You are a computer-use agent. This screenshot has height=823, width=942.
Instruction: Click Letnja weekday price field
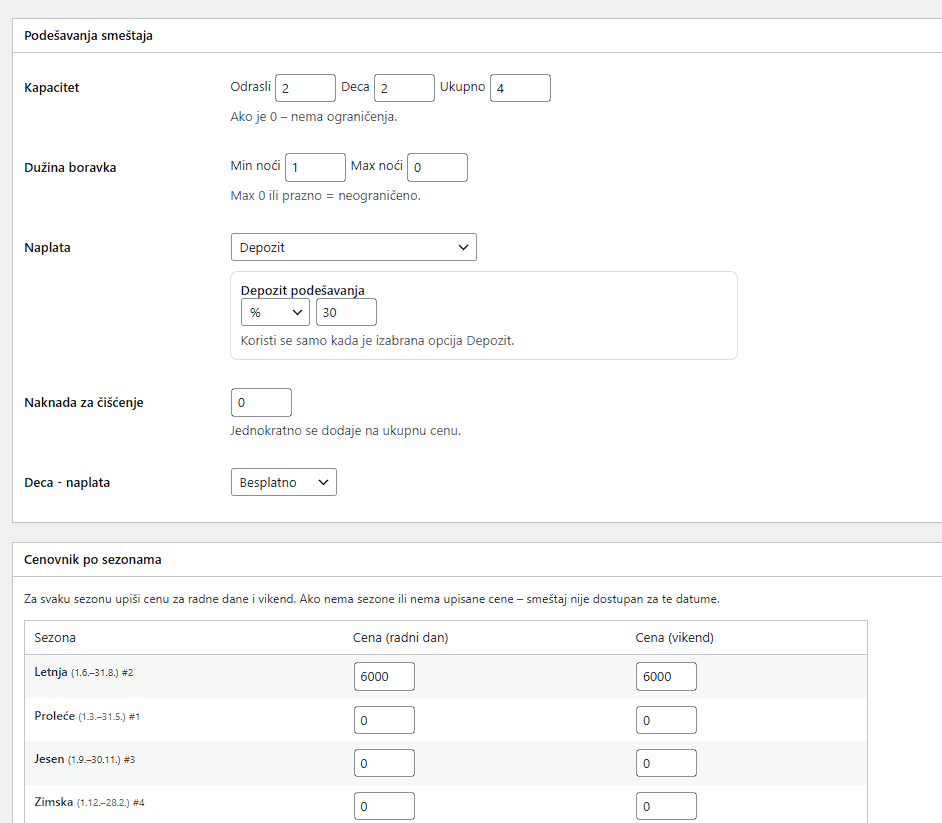[x=384, y=677]
